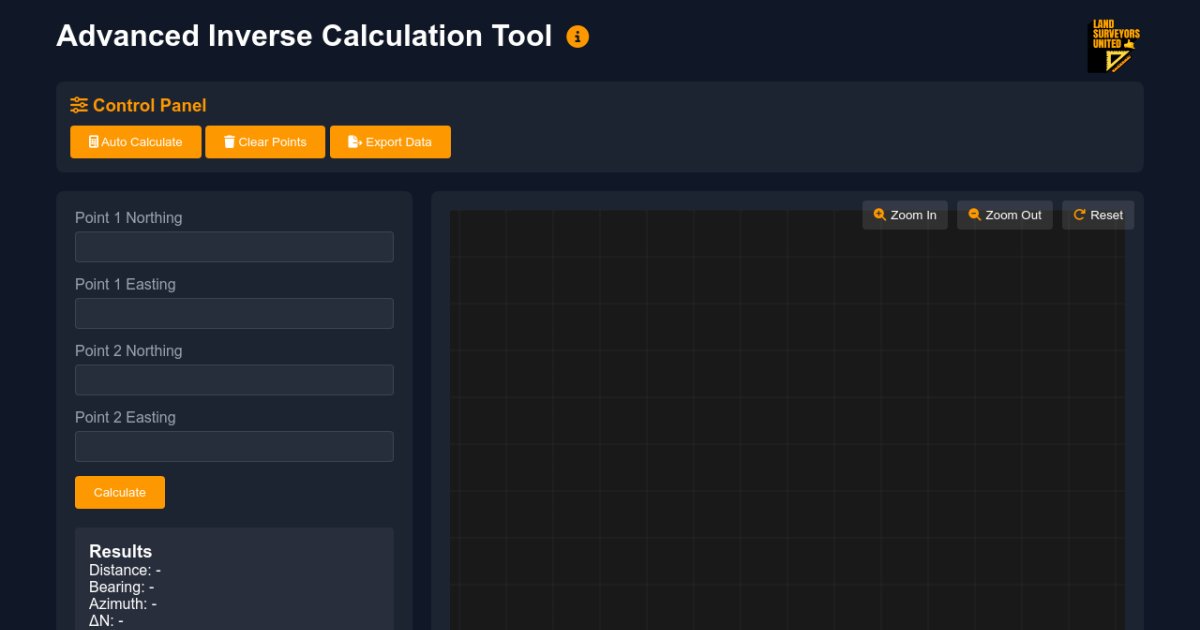Click the Advanced Inverse Calculation Tool title

[x=304, y=36]
